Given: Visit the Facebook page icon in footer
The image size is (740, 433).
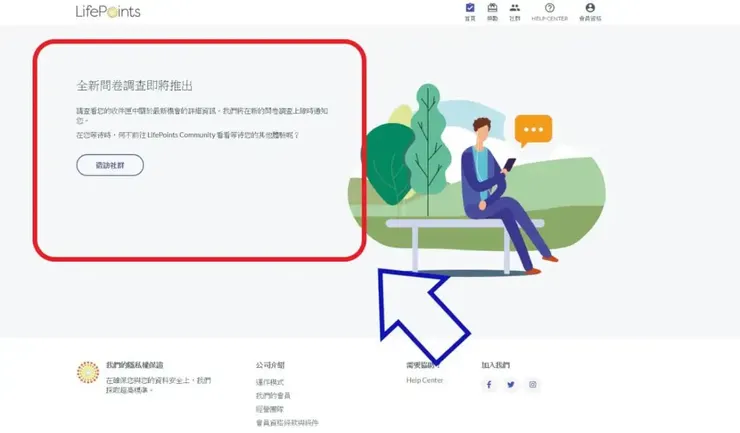Looking at the screenshot, I should coord(489,384).
